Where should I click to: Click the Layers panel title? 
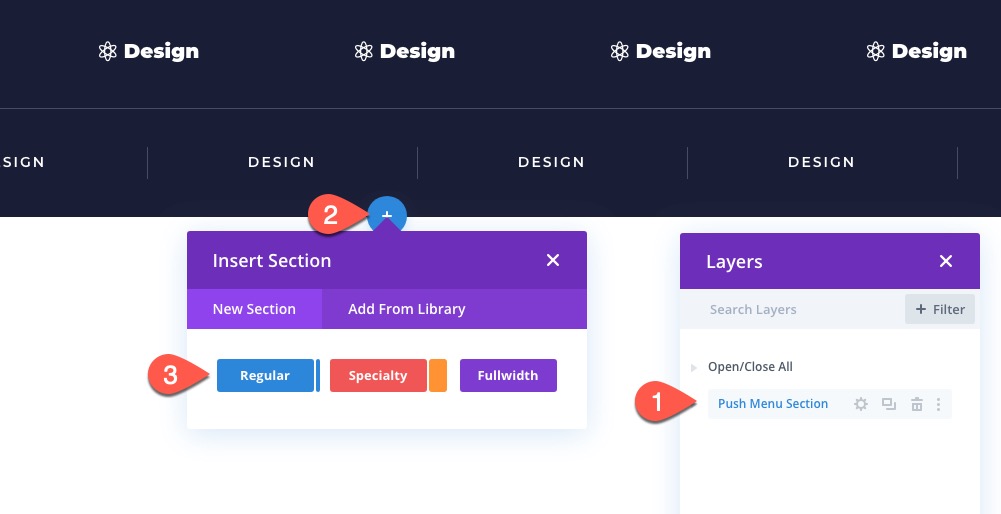(734, 262)
